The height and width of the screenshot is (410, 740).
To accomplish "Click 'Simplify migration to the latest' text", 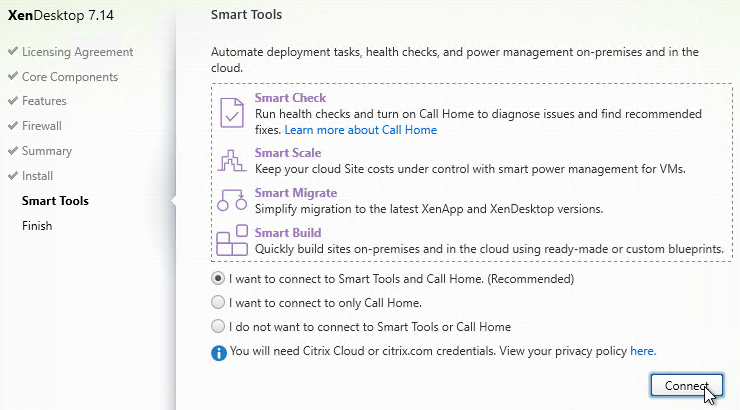I will (x=429, y=209).
